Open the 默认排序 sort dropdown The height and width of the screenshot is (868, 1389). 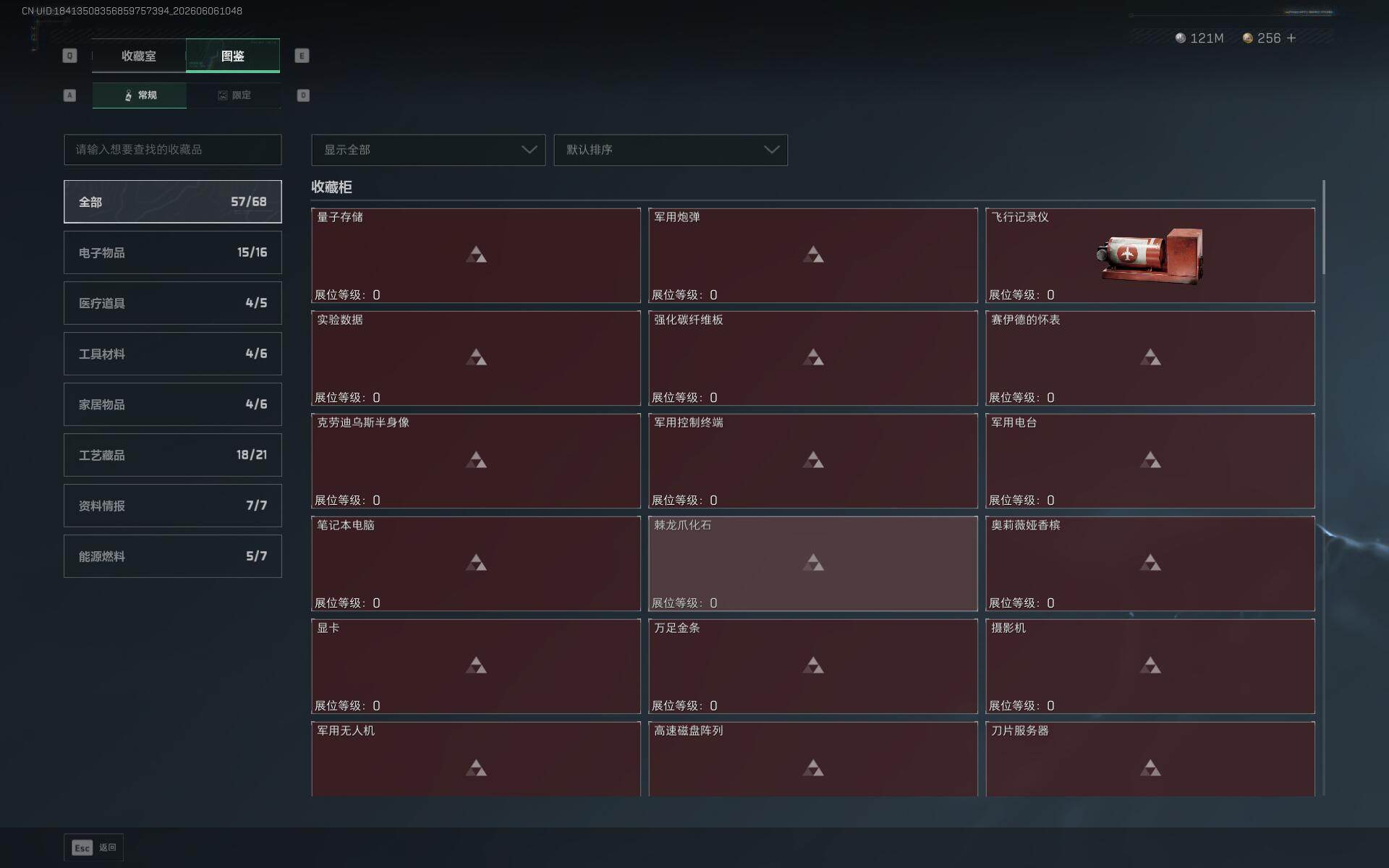coord(671,150)
